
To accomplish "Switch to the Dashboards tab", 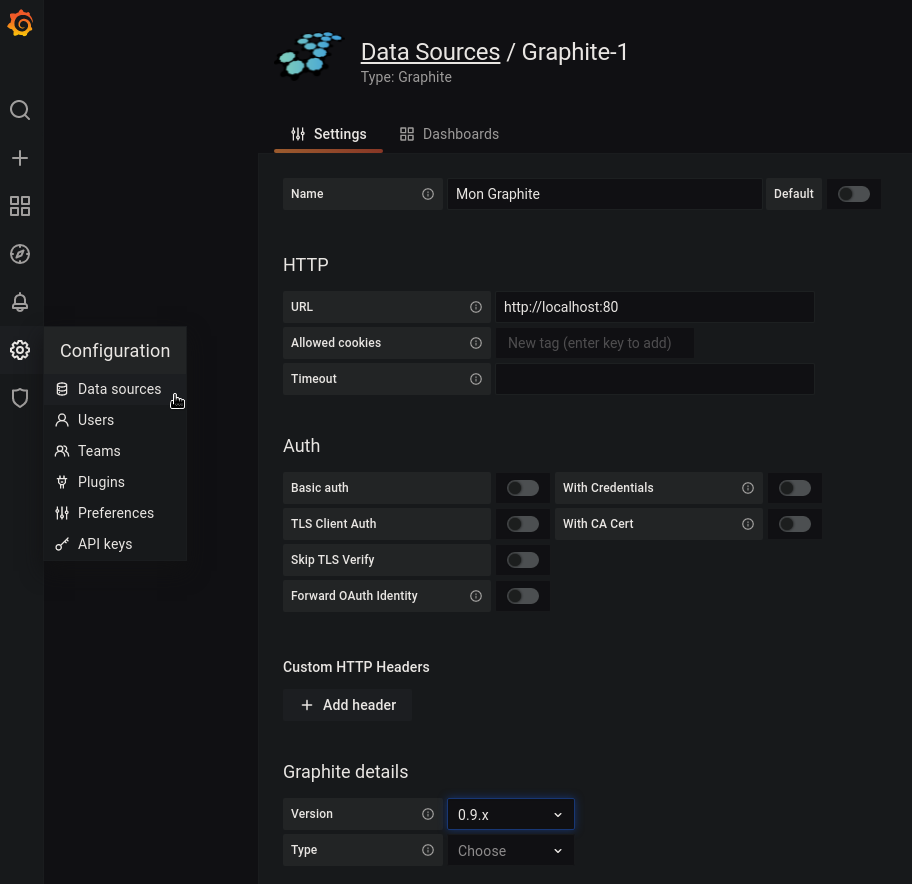I will (449, 134).
